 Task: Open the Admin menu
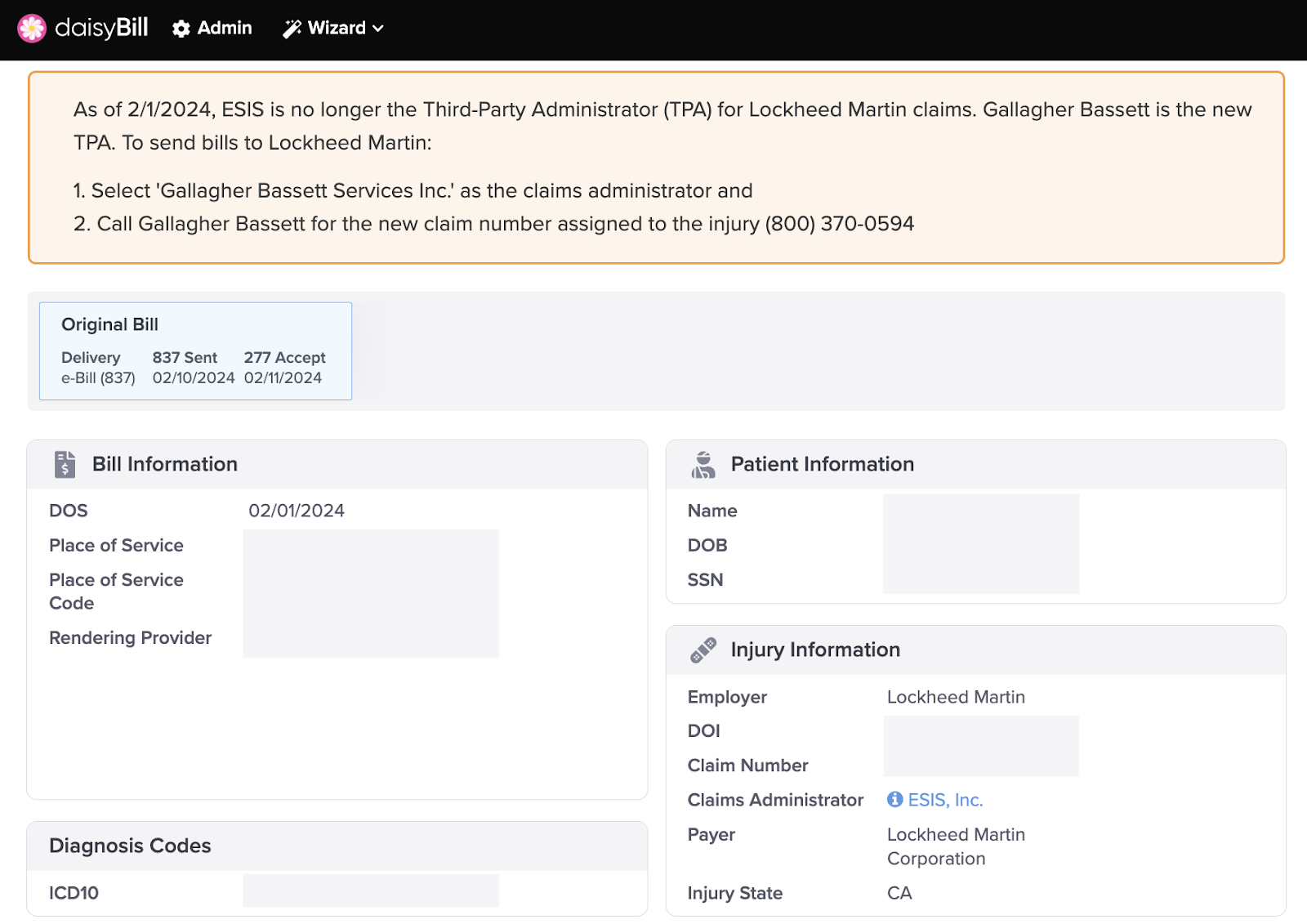coord(224,29)
